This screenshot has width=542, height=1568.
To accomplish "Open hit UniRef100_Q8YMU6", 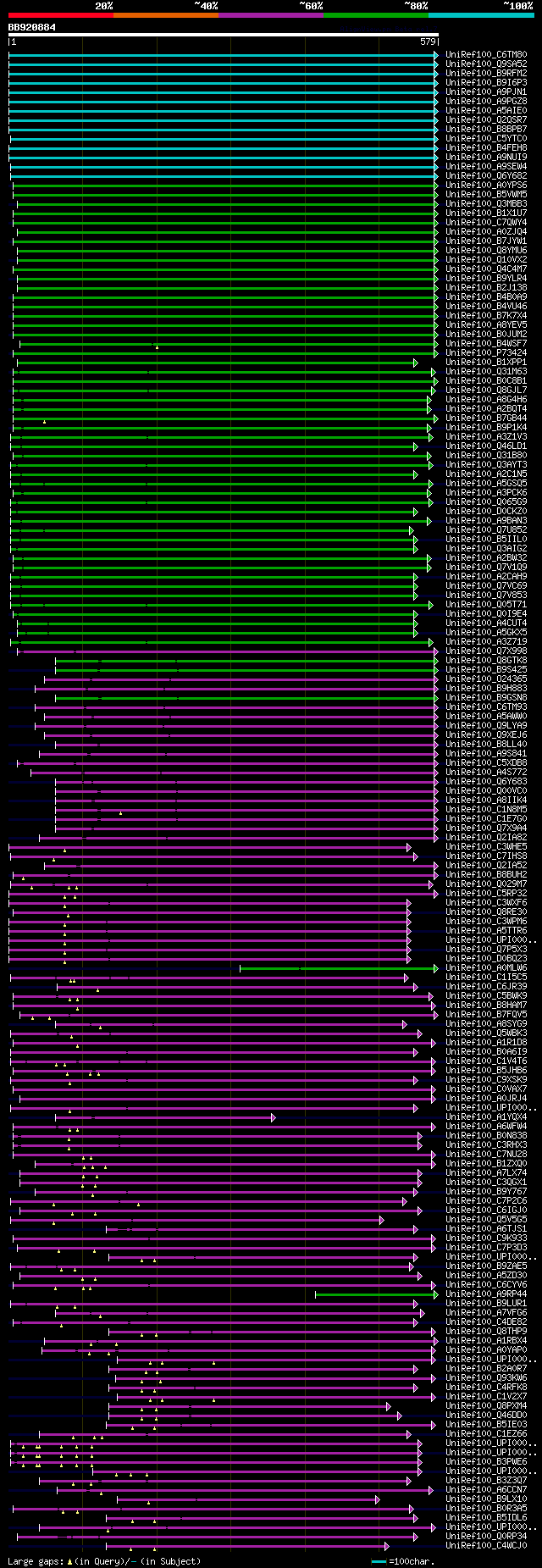I will pos(486,251).
